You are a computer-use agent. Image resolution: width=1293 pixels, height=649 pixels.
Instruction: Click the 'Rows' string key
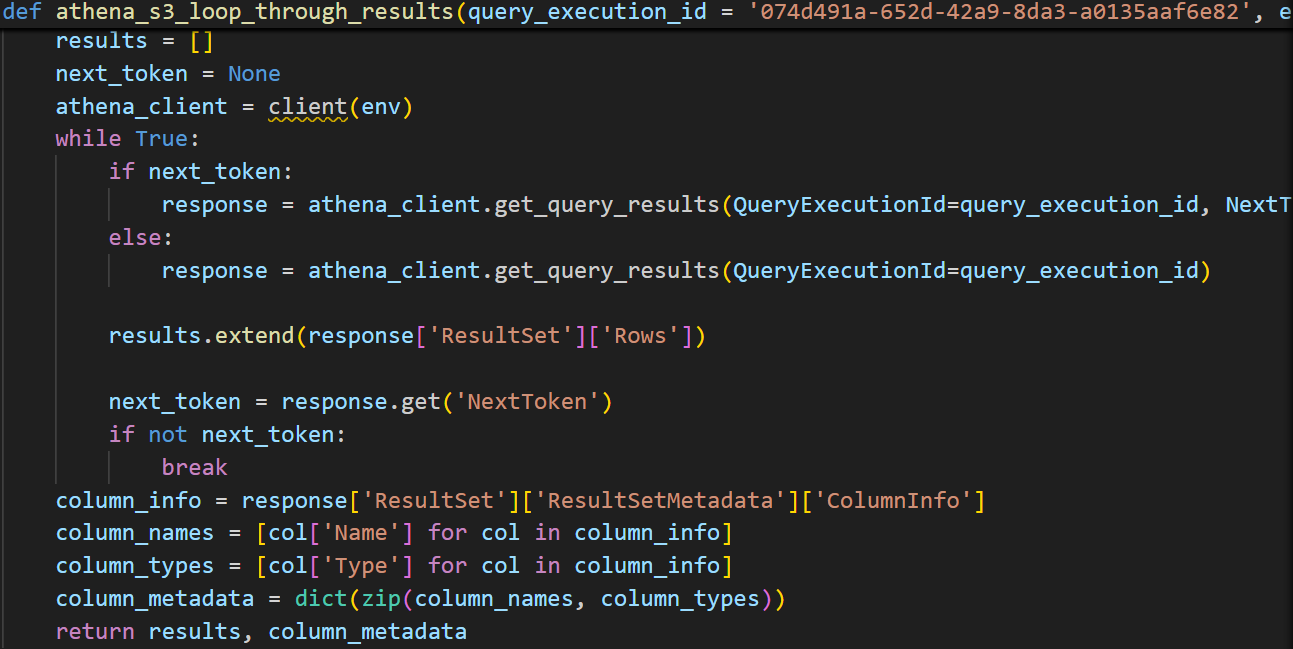pos(640,336)
